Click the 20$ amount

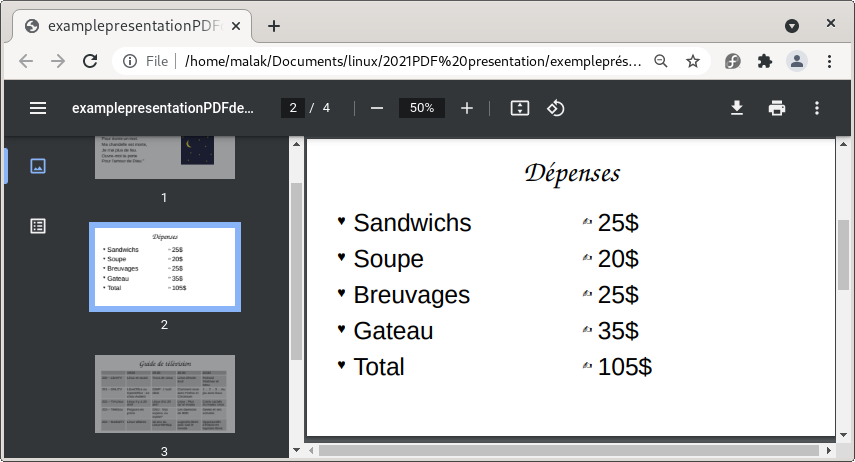tap(618, 259)
